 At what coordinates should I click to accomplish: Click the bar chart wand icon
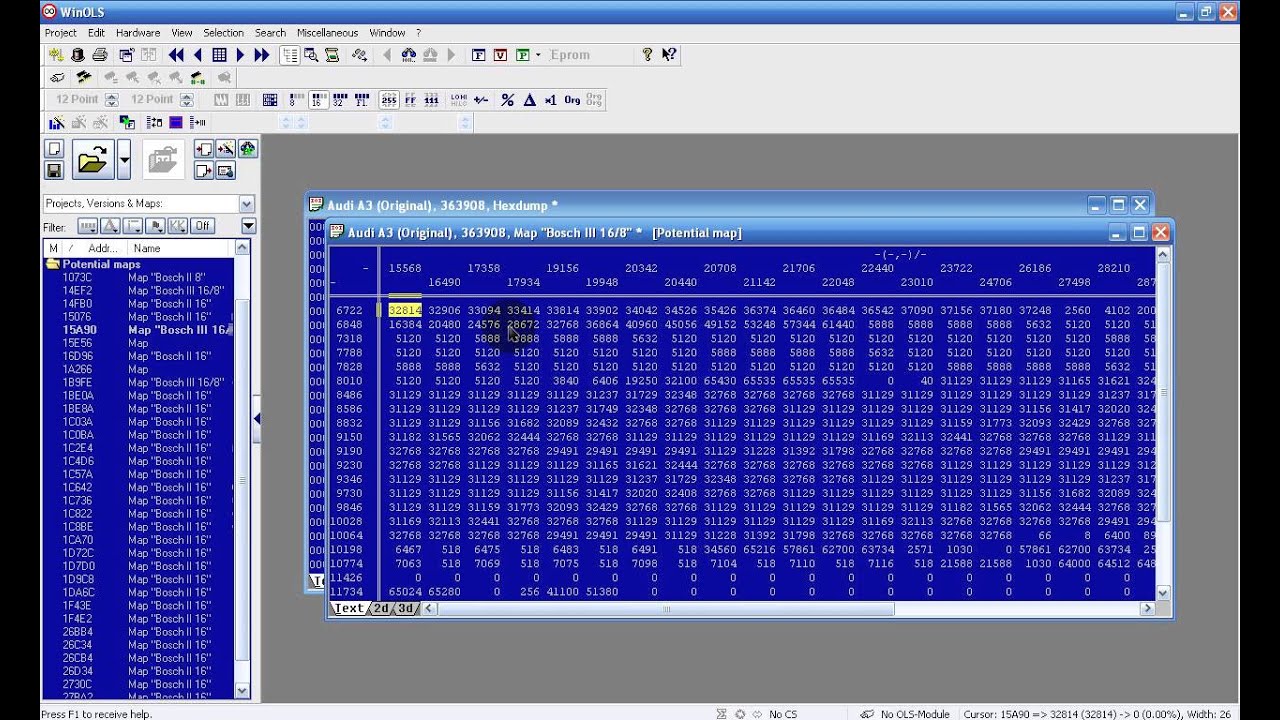pos(56,122)
